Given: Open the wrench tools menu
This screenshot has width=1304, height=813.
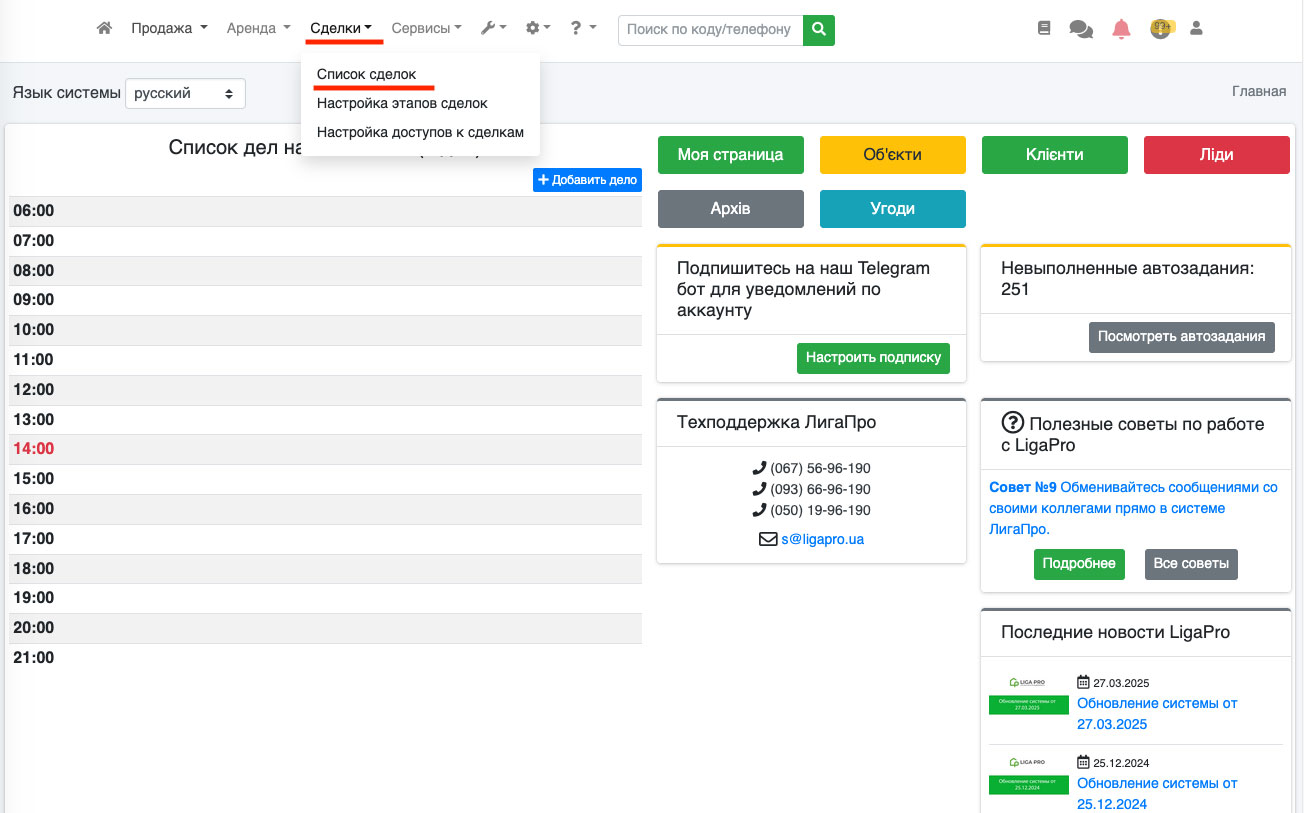Looking at the screenshot, I should (493, 29).
